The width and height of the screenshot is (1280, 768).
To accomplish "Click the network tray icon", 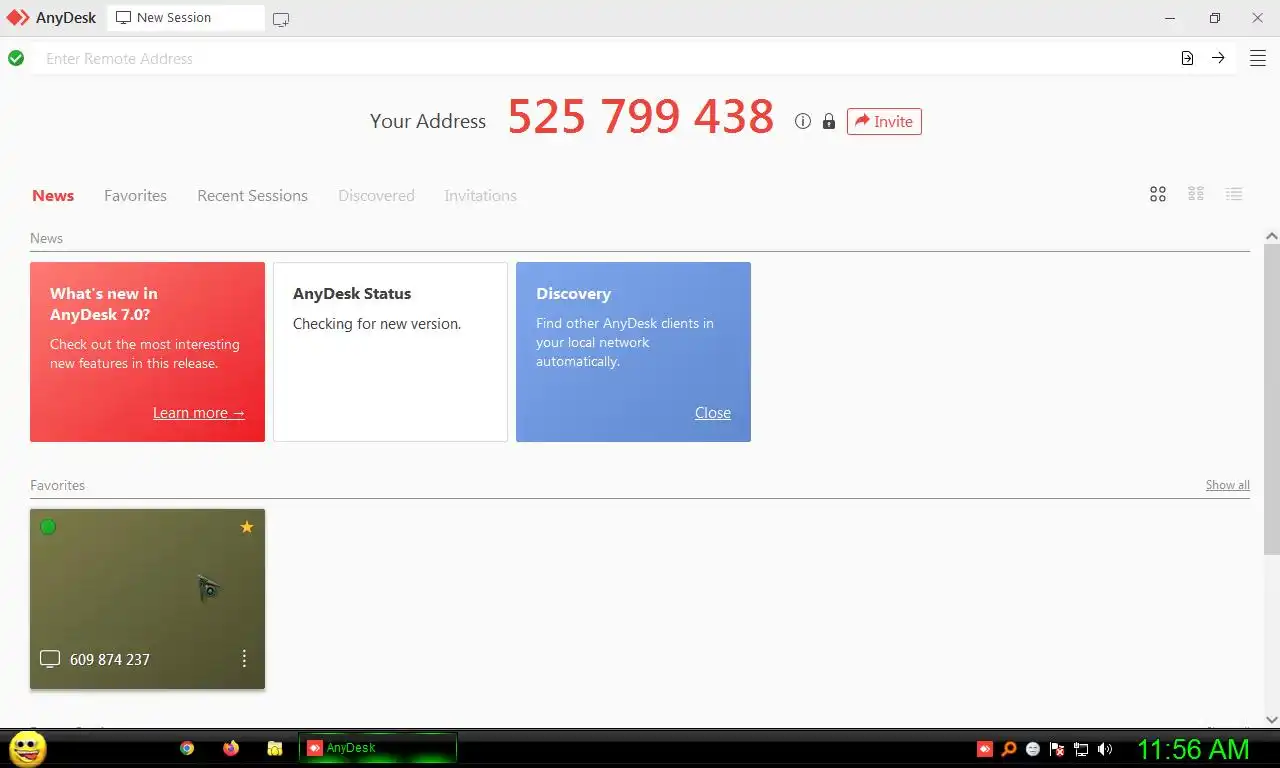I will click(x=1081, y=748).
